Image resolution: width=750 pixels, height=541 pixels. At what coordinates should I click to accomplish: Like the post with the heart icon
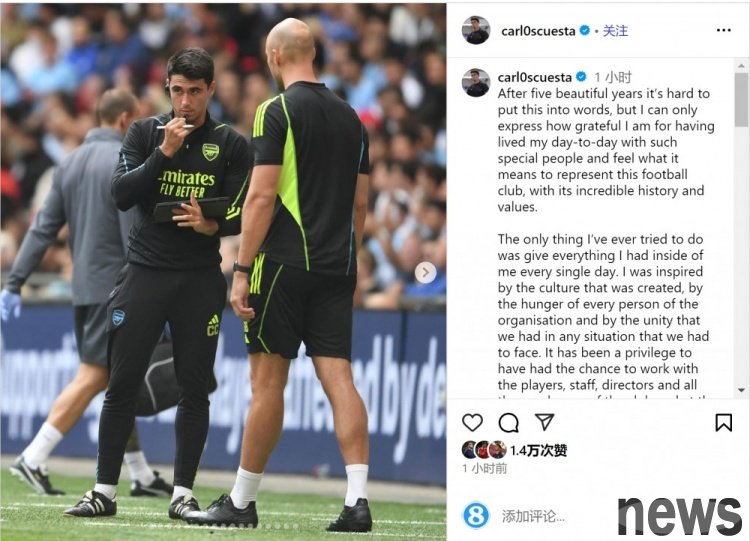coord(473,422)
